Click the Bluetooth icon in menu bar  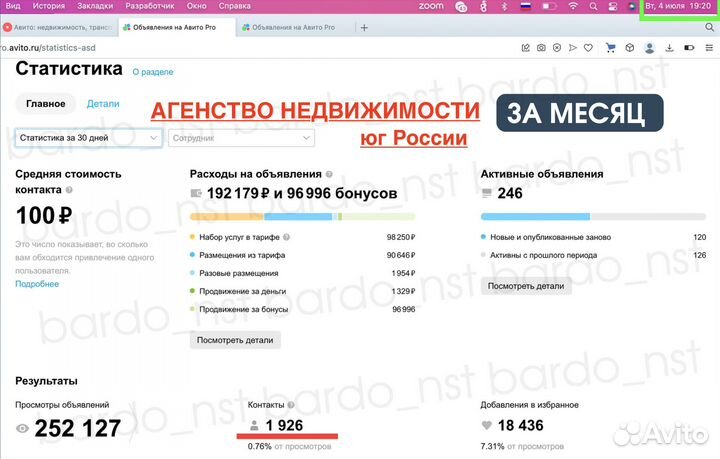(x=504, y=6)
